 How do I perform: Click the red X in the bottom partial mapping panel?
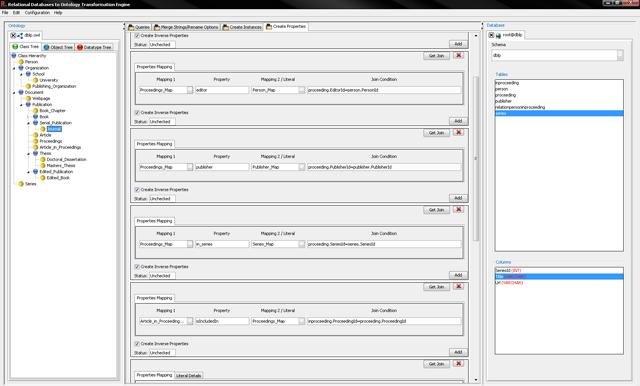tap(459, 364)
